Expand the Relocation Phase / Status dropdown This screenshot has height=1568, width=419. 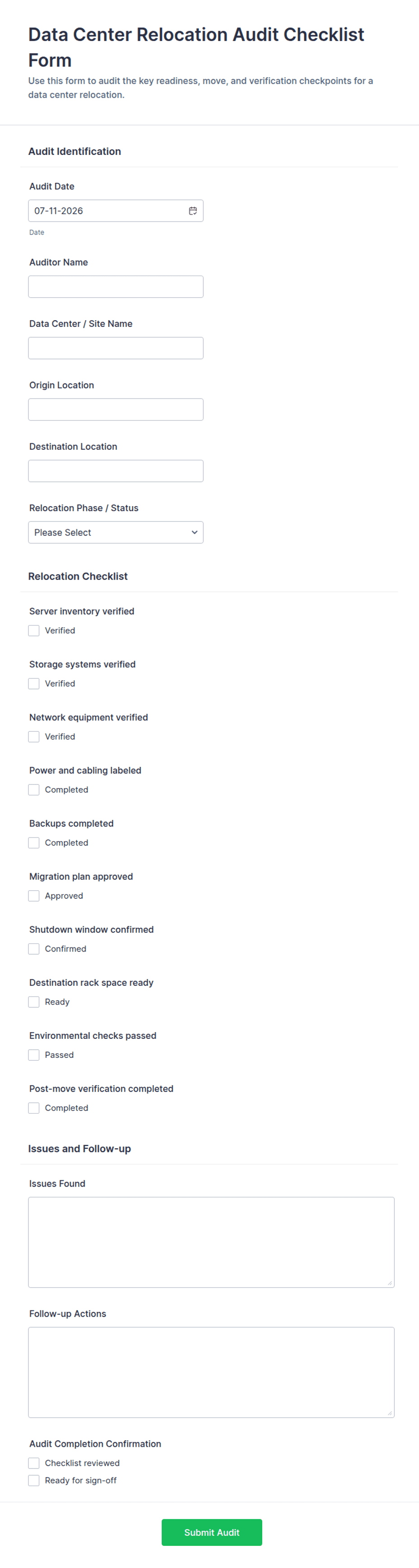tap(116, 533)
